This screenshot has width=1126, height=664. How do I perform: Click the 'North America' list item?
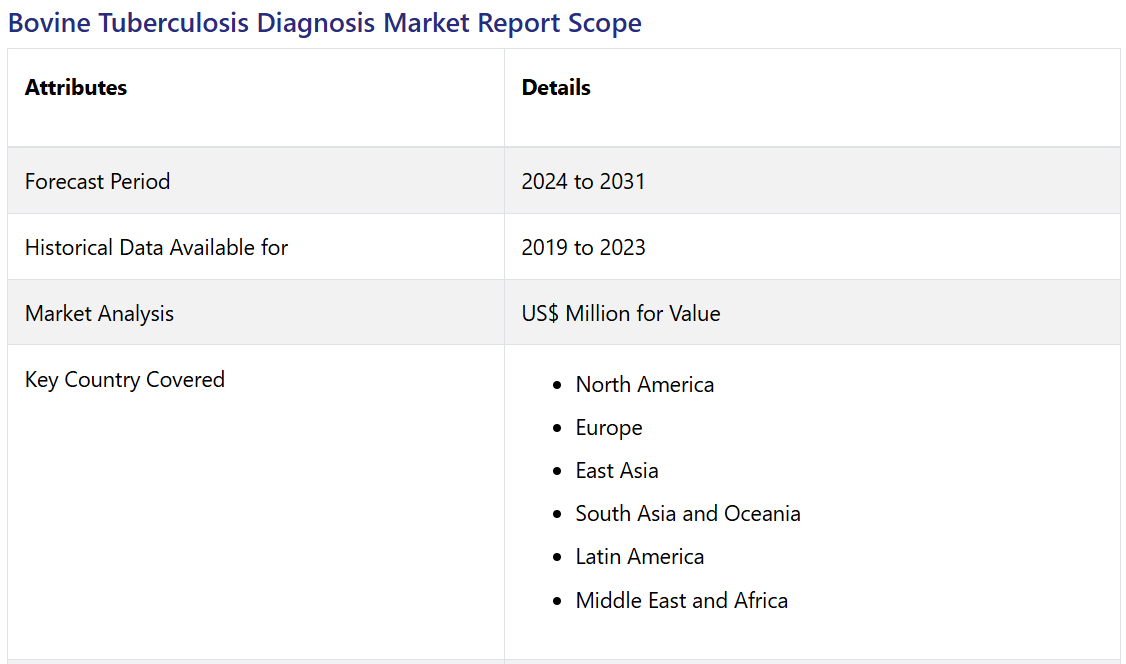point(645,385)
